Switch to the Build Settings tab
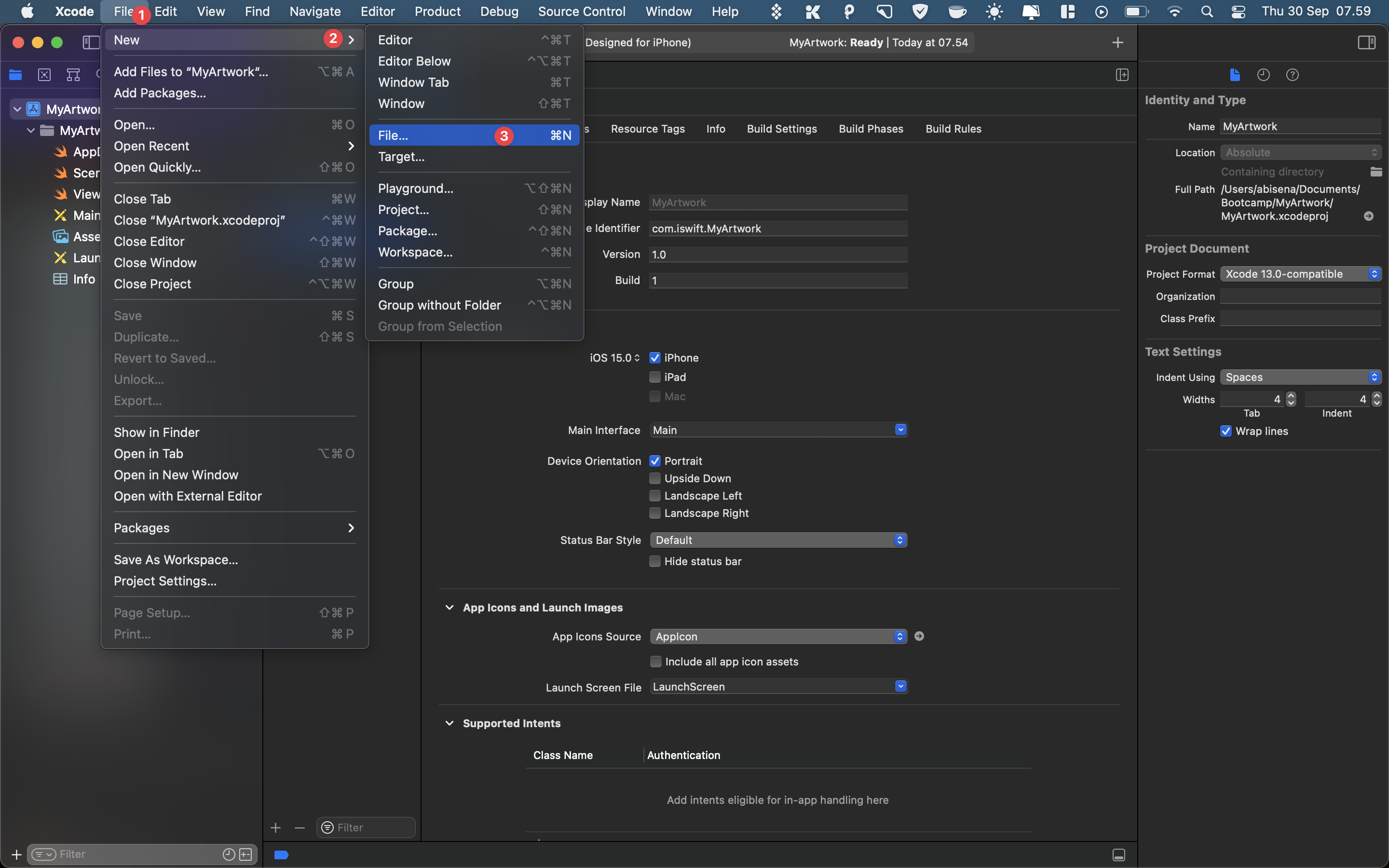Viewport: 1389px width, 868px height. tap(782, 129)
